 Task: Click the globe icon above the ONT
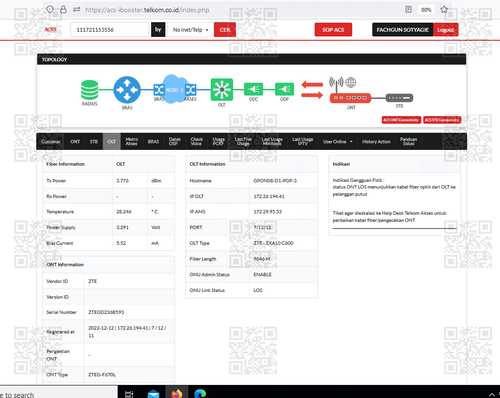point(351,82)
